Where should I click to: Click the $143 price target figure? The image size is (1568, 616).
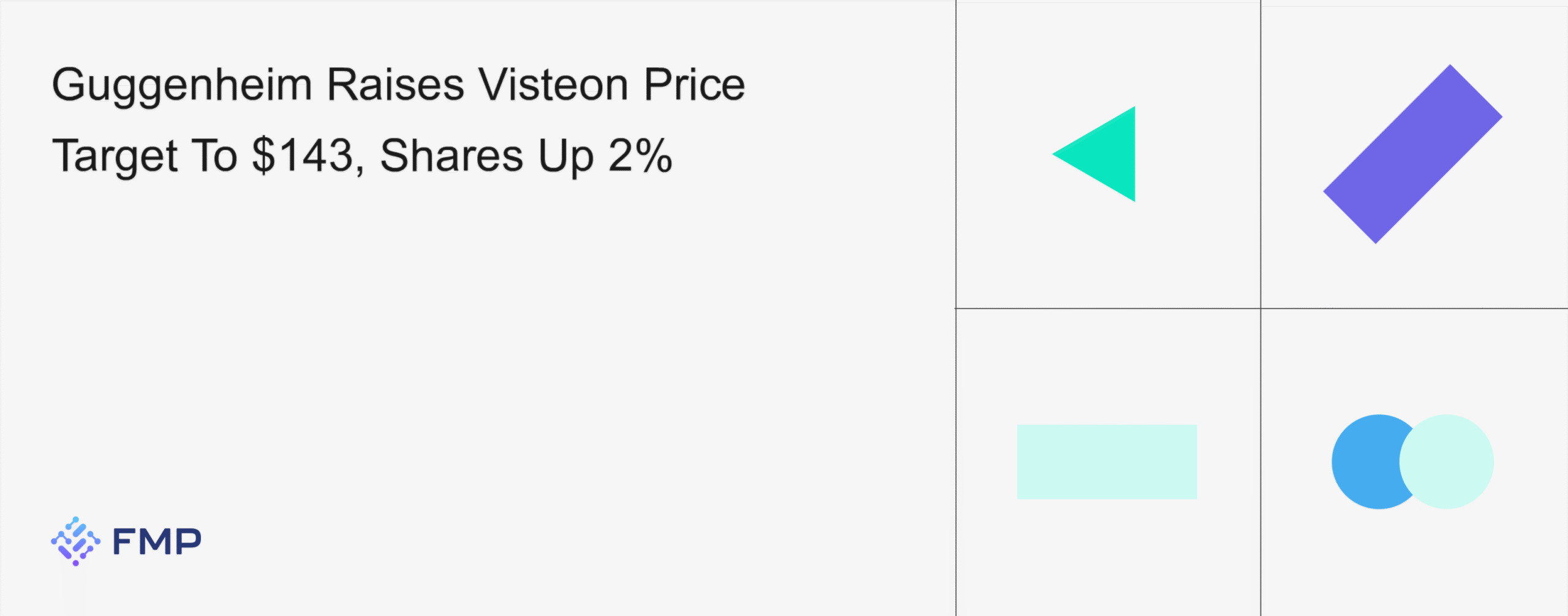303,156
